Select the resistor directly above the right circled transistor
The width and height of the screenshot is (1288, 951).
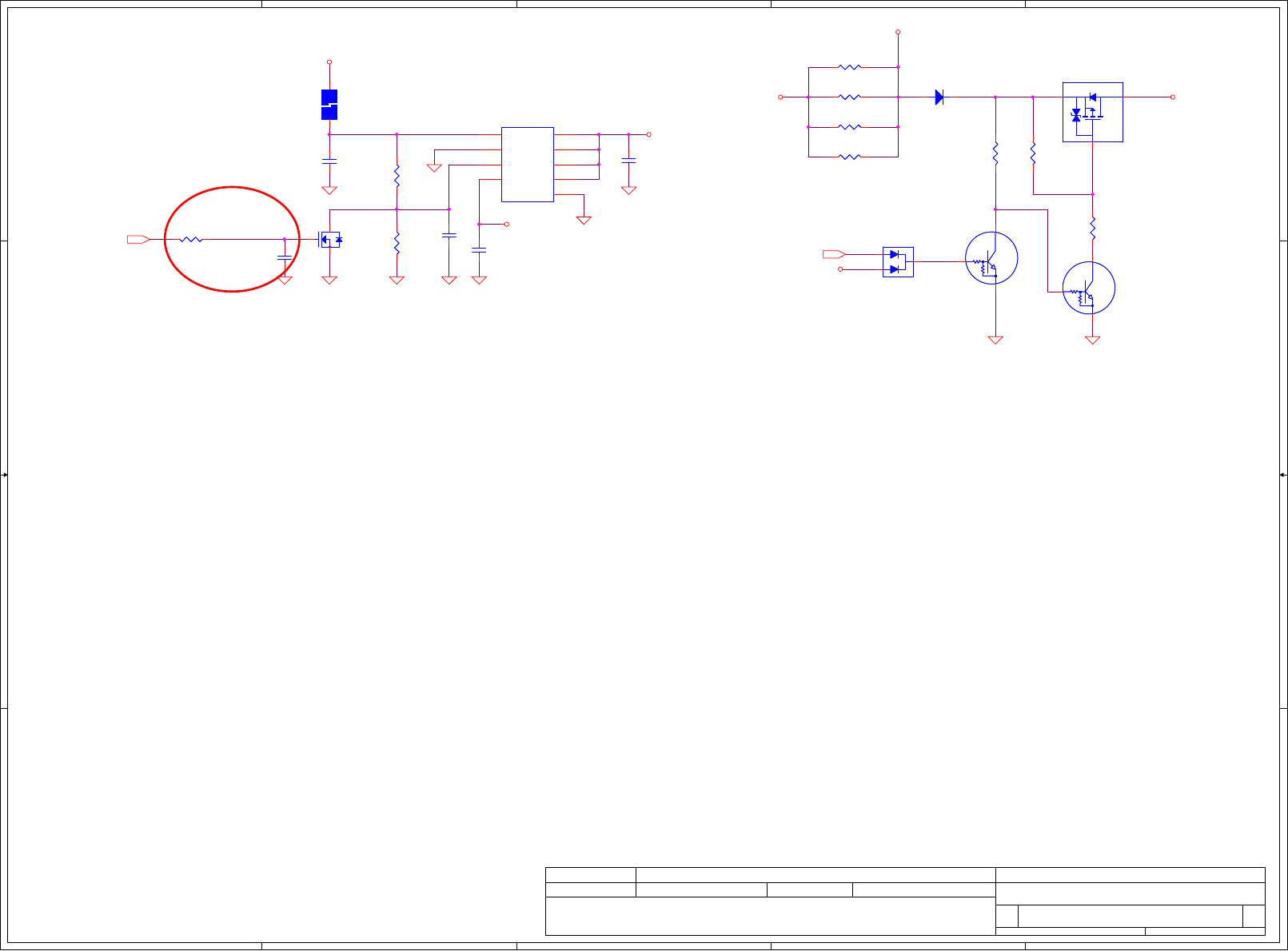tap(1092, 229)
